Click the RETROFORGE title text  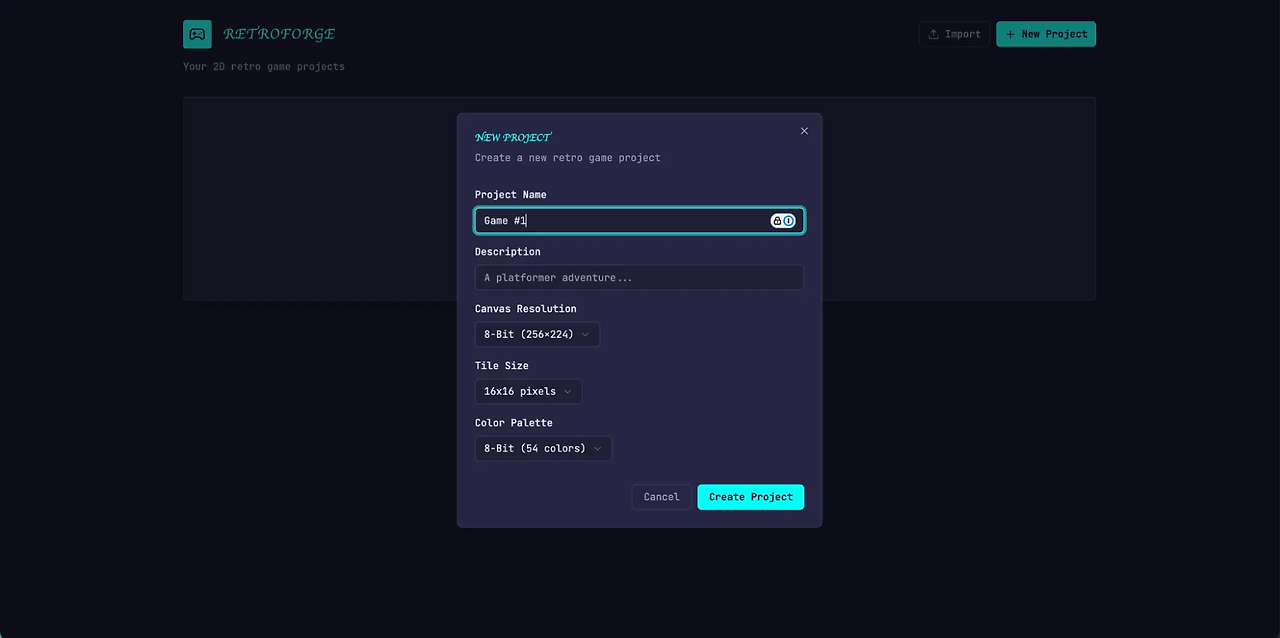pyautogui.click(x=279, y=34)
